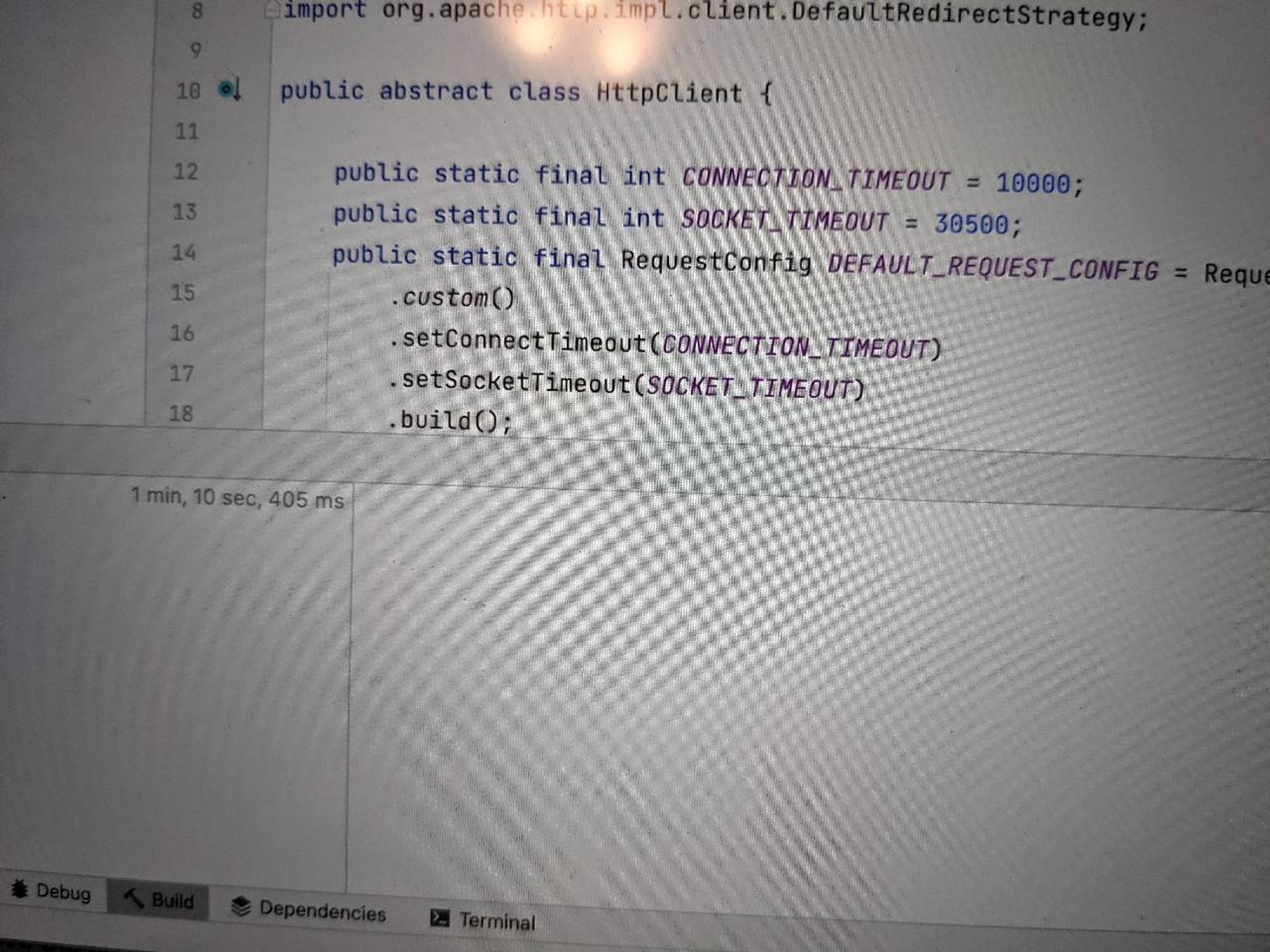Viewport: 1270px width, 952px height.
Task: Click the Debug bug icon
Action: click(x=20, y=889)
